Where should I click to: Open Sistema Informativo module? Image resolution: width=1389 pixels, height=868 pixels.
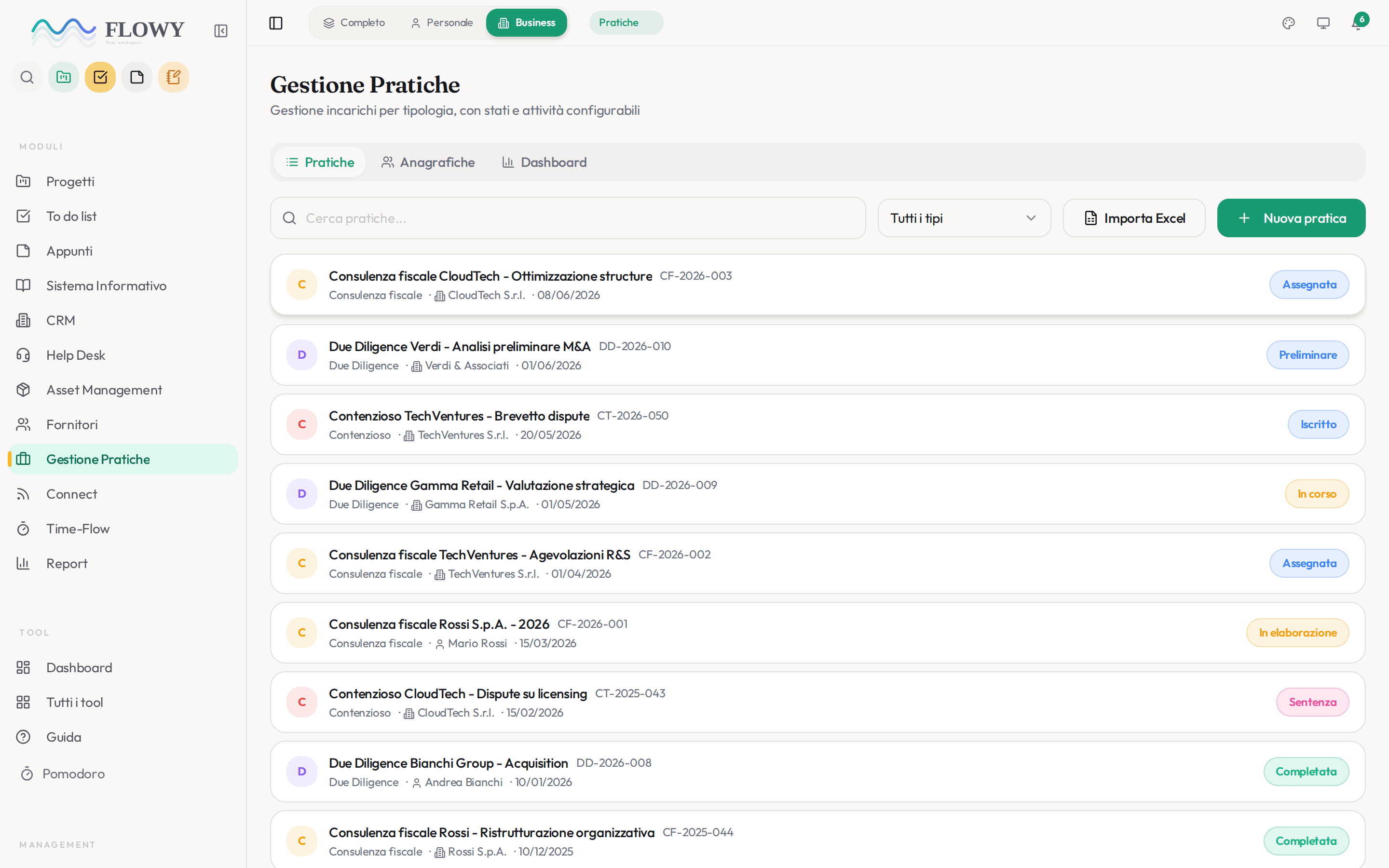123,286
